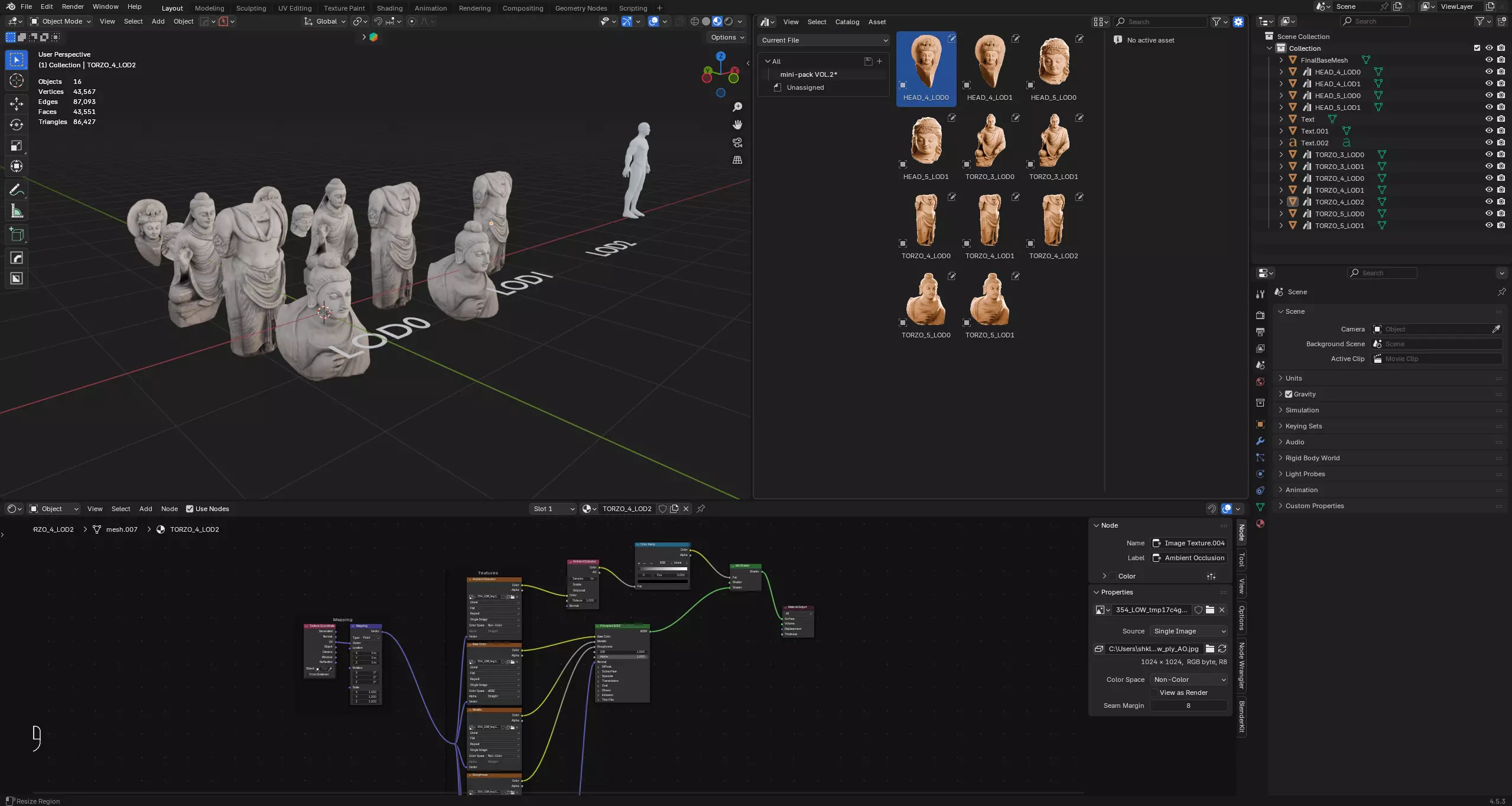
Task: Open the Render menu
Action: click(x=73, y=6)
